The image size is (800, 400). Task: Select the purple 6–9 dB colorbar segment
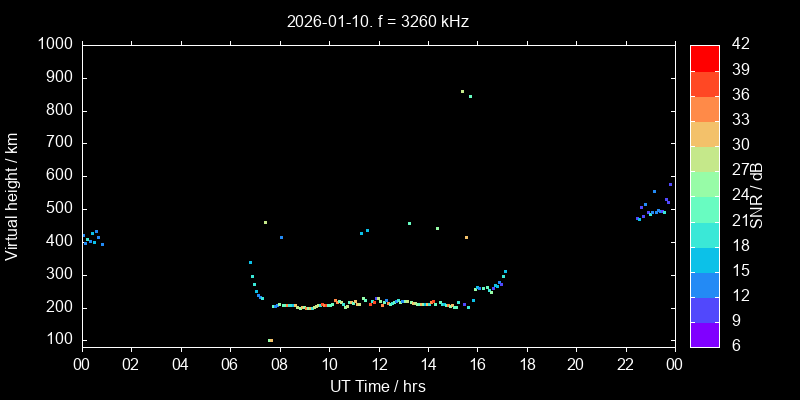pyautogui.click(x=705, y=334)
